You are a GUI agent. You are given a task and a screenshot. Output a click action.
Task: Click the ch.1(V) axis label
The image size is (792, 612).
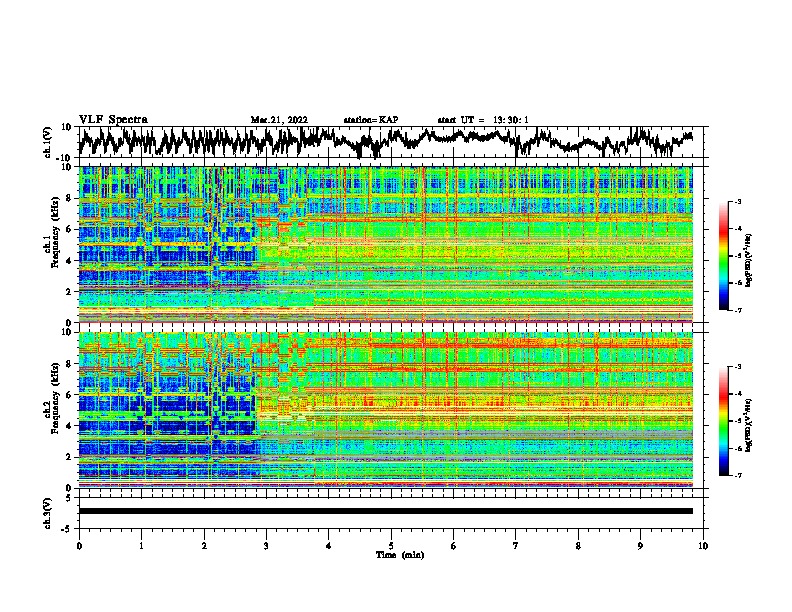47,142
